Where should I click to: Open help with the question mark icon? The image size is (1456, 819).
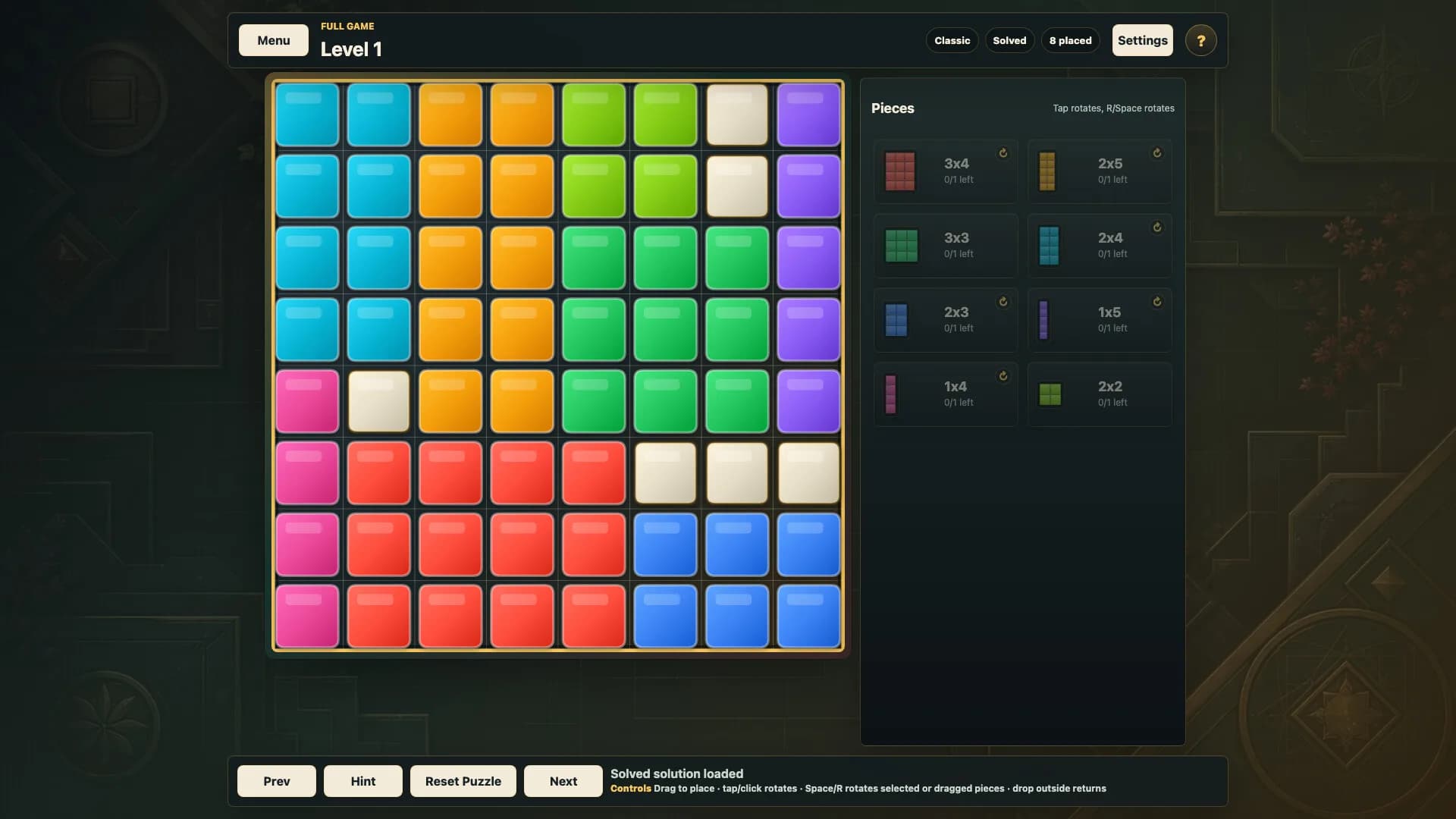[1201, 41]
